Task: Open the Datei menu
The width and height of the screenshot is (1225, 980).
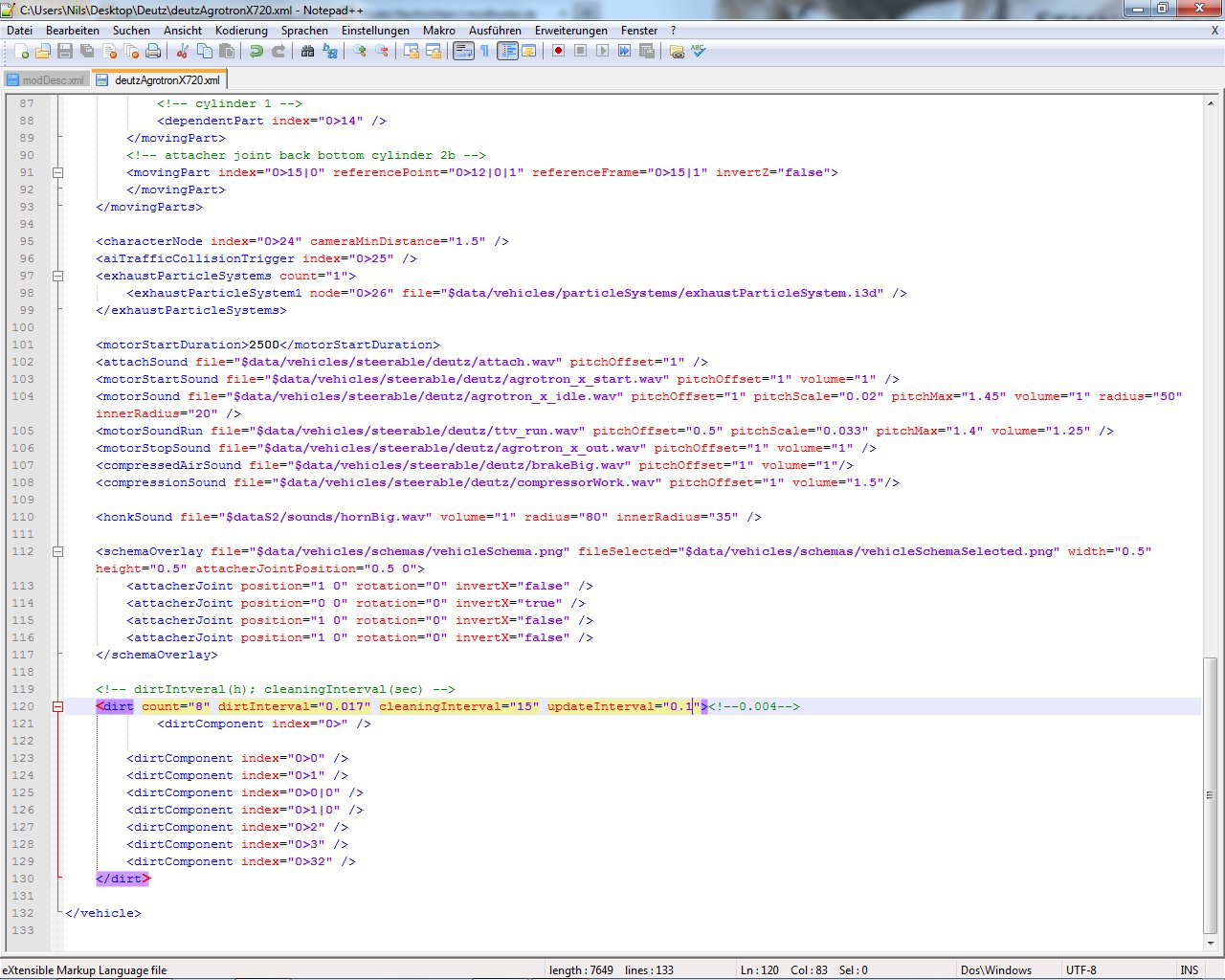Action: (19, 31)
